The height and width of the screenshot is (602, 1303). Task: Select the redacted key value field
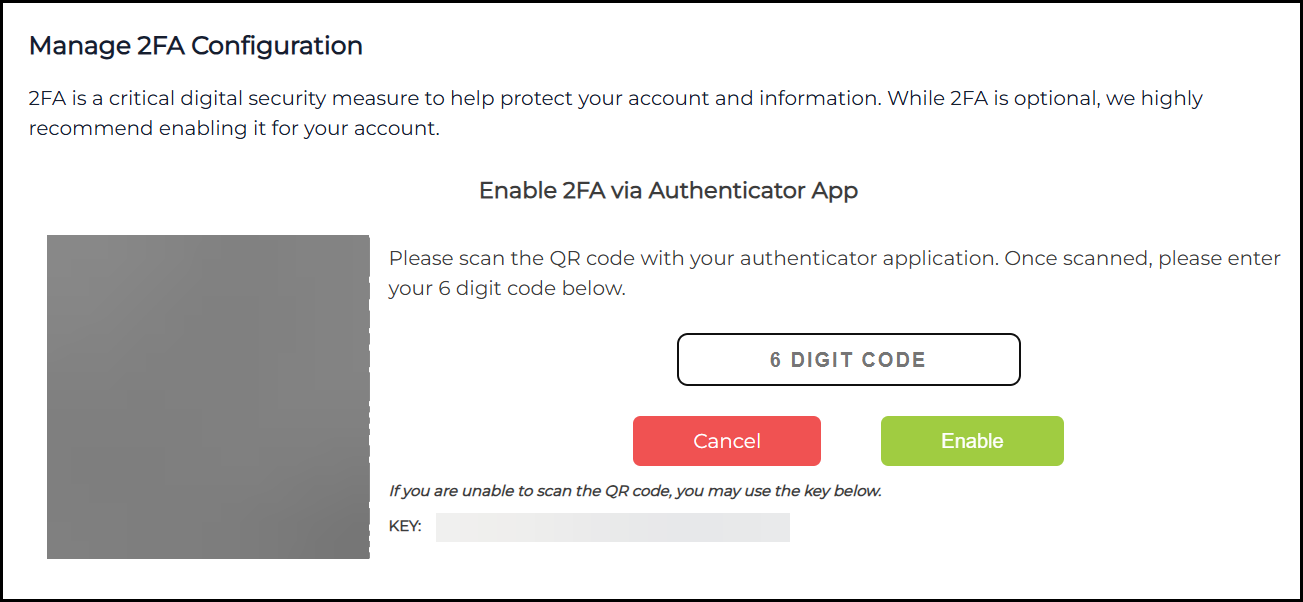tap(612, 527)
